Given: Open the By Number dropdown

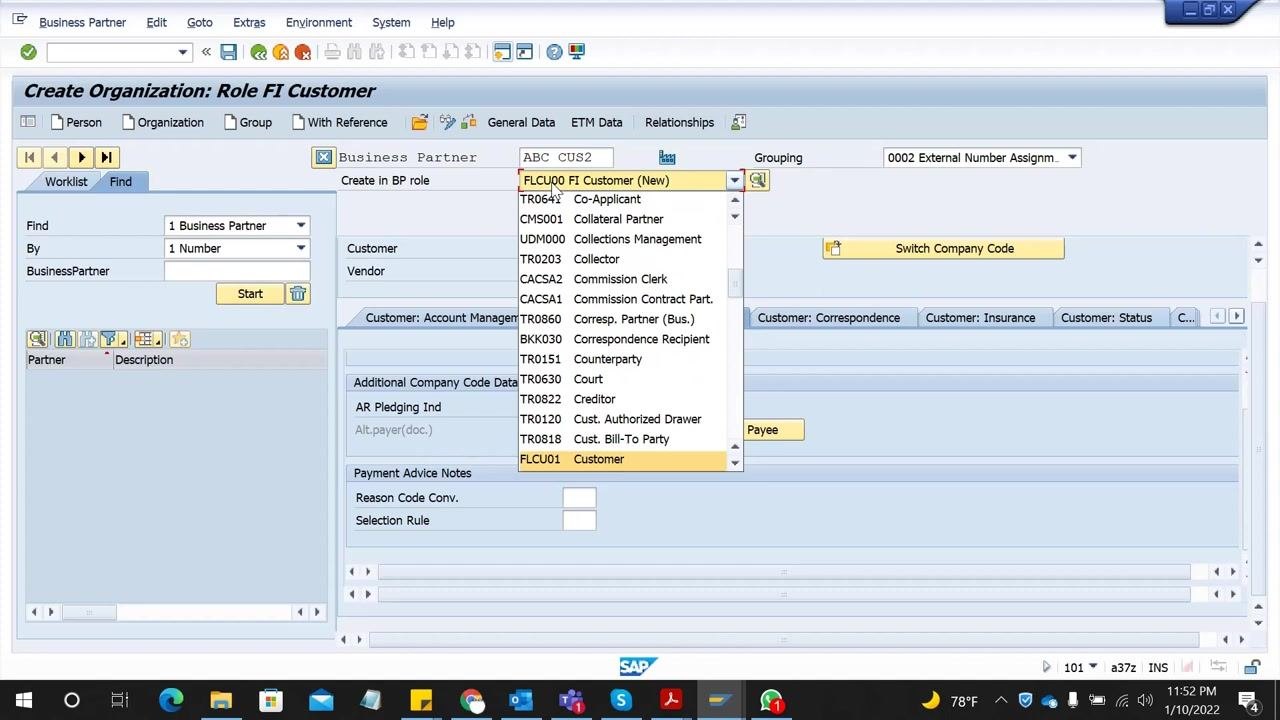Looking at the screenshot, I should click(x=300, y=248).
